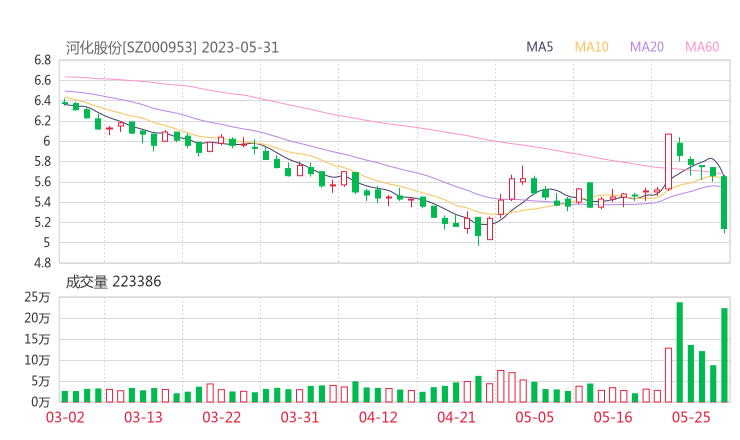Click the 05-16 date label
This screenshot has width=740, height=440.
613,417
